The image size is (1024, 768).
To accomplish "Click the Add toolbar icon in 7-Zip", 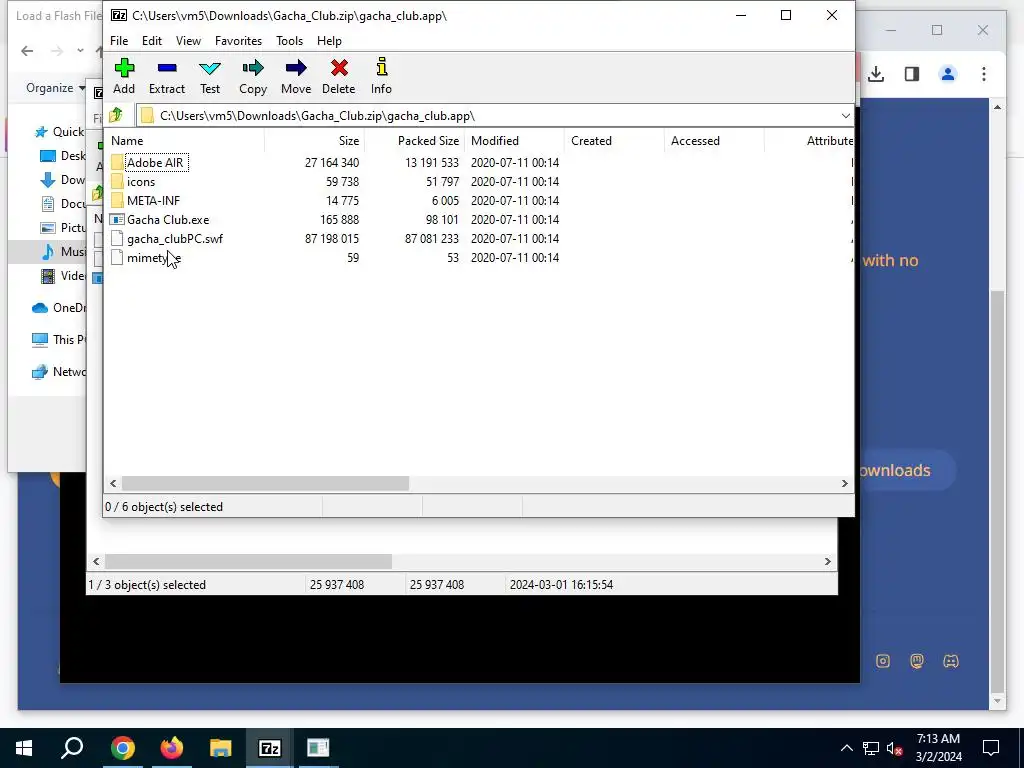I will (x=124, y=76).
